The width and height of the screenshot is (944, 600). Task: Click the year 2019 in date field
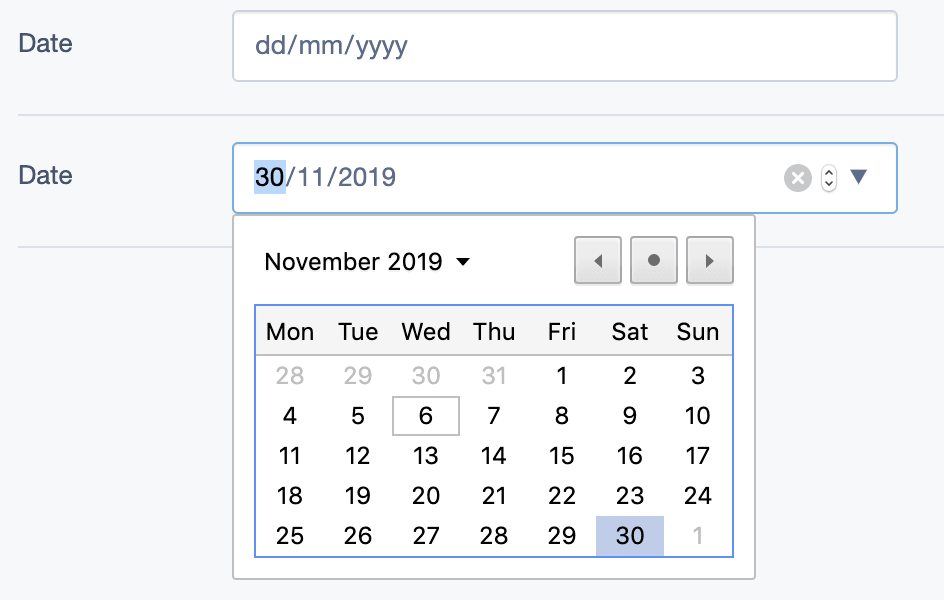pyautogui.click(x=367, y=178)
